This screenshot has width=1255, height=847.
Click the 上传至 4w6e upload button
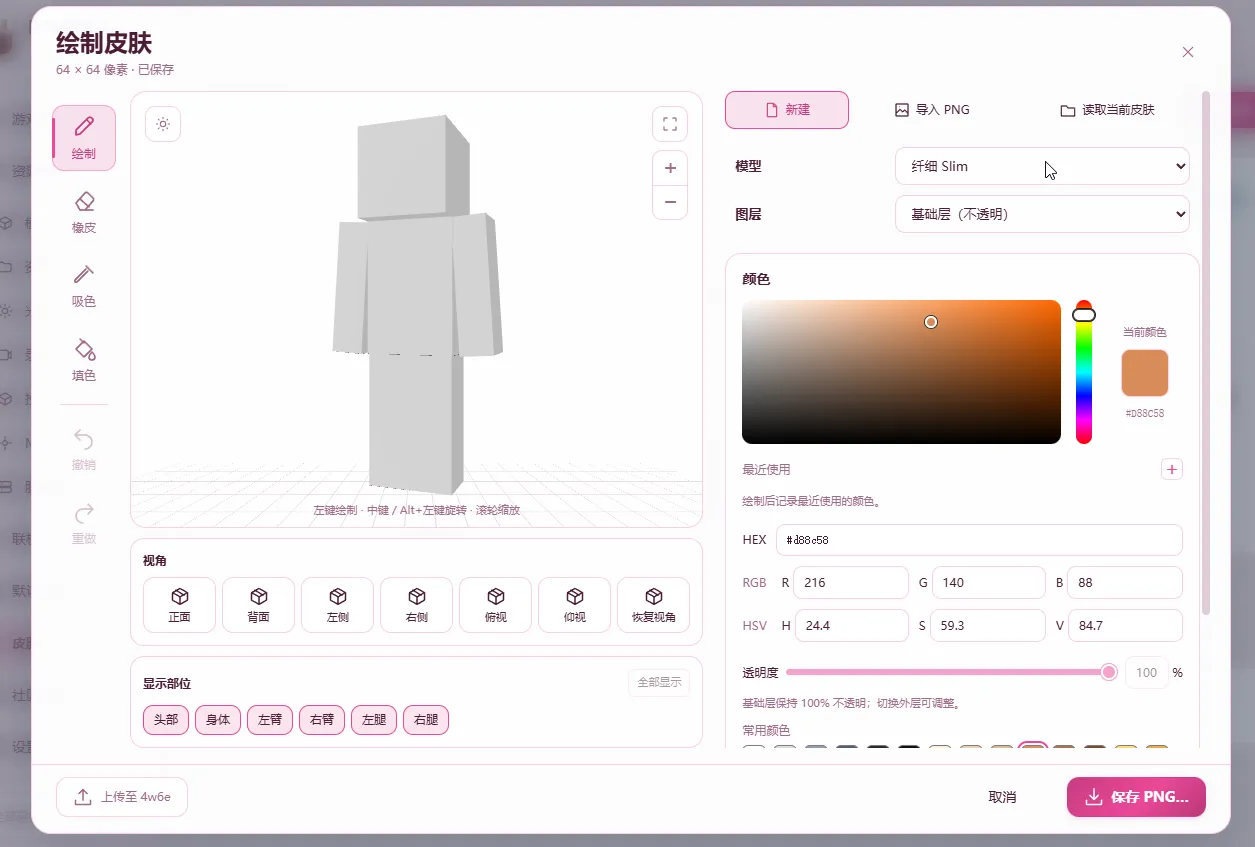122,797
